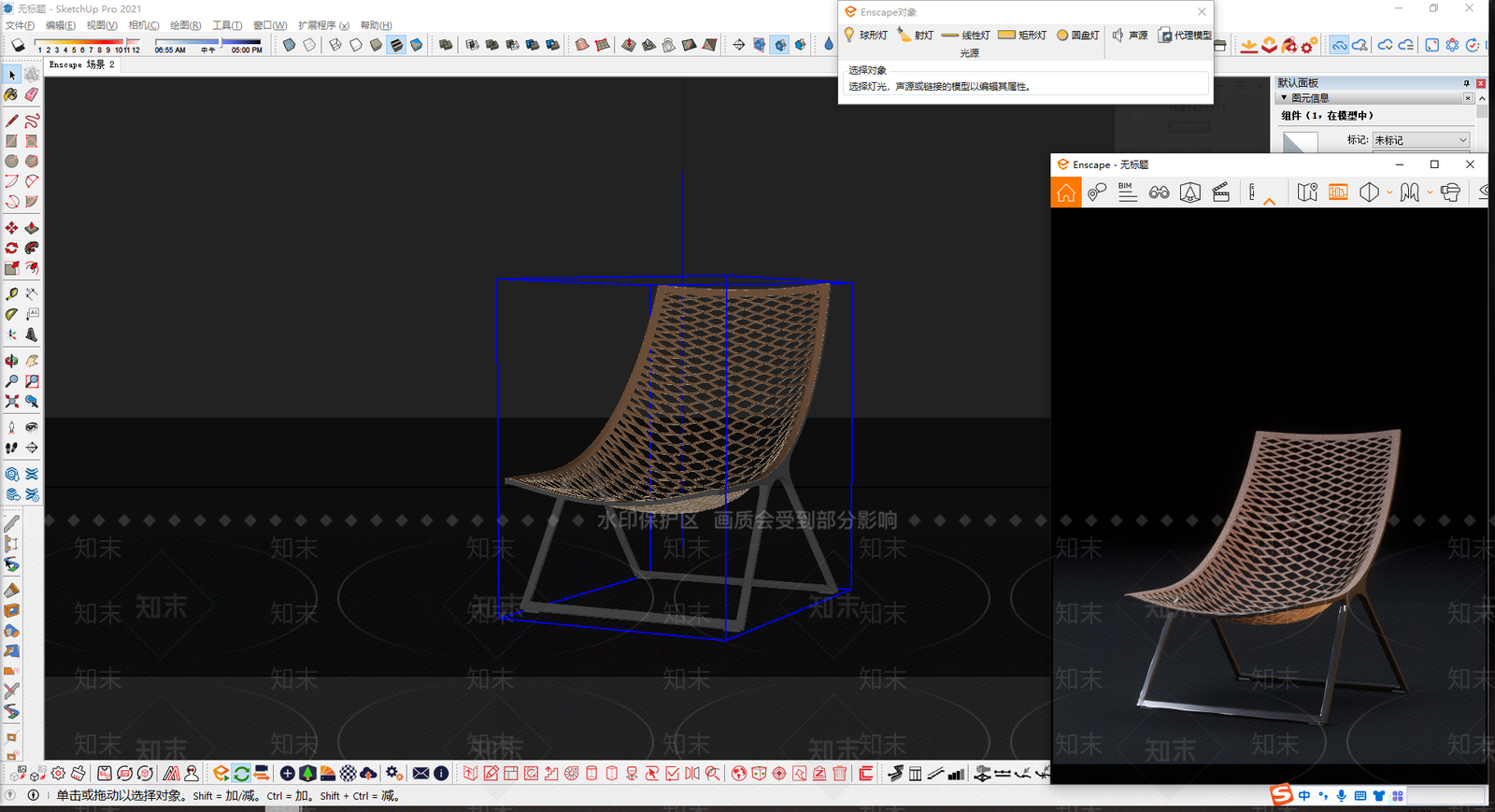This screenshot has height=812, width=1495.
Task: Toggle X-Ray face style
Action: [289, 45]
